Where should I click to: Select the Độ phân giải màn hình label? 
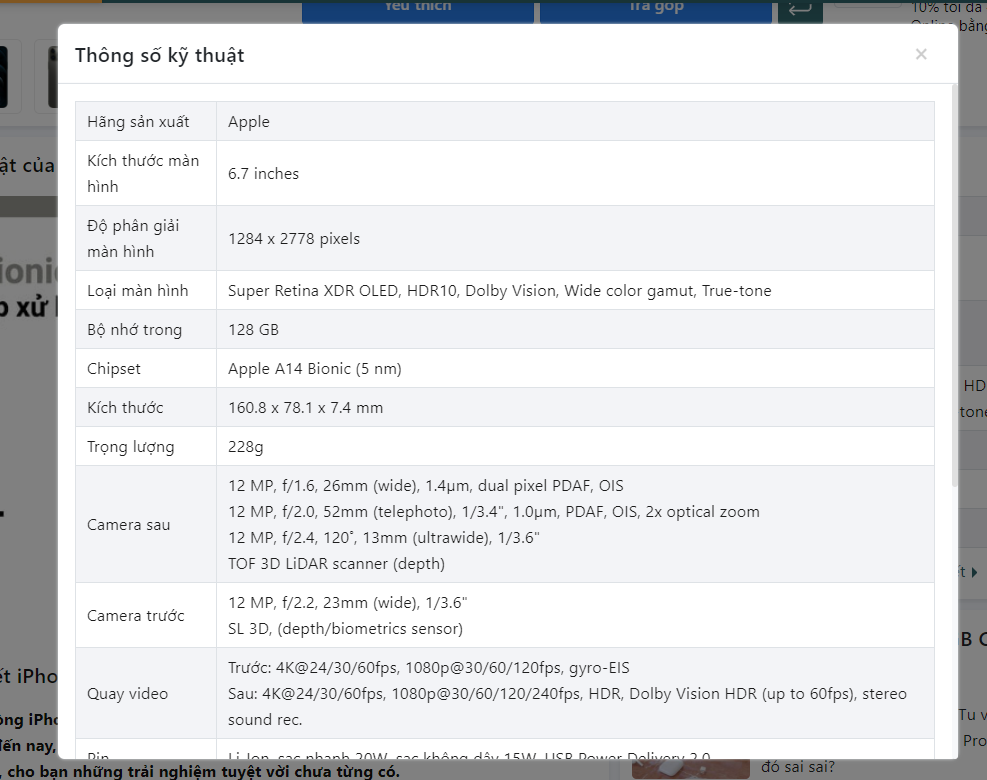[133, 239]
